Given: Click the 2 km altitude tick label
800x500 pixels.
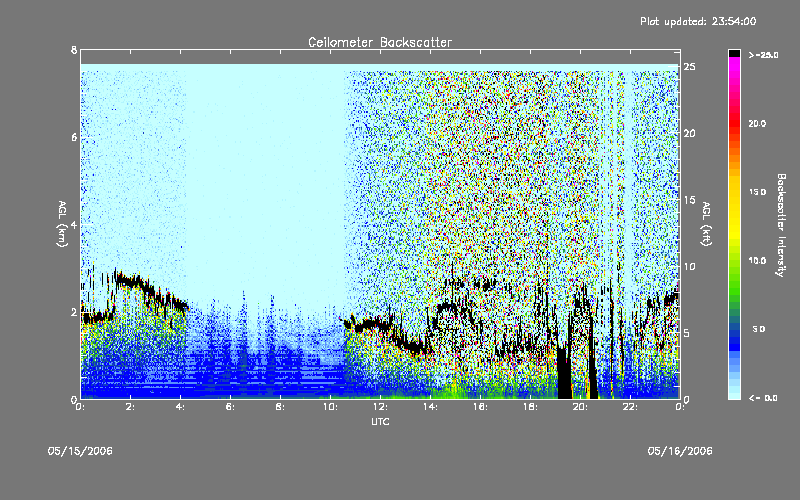Looking at the screenshot, I should (74, 312).
